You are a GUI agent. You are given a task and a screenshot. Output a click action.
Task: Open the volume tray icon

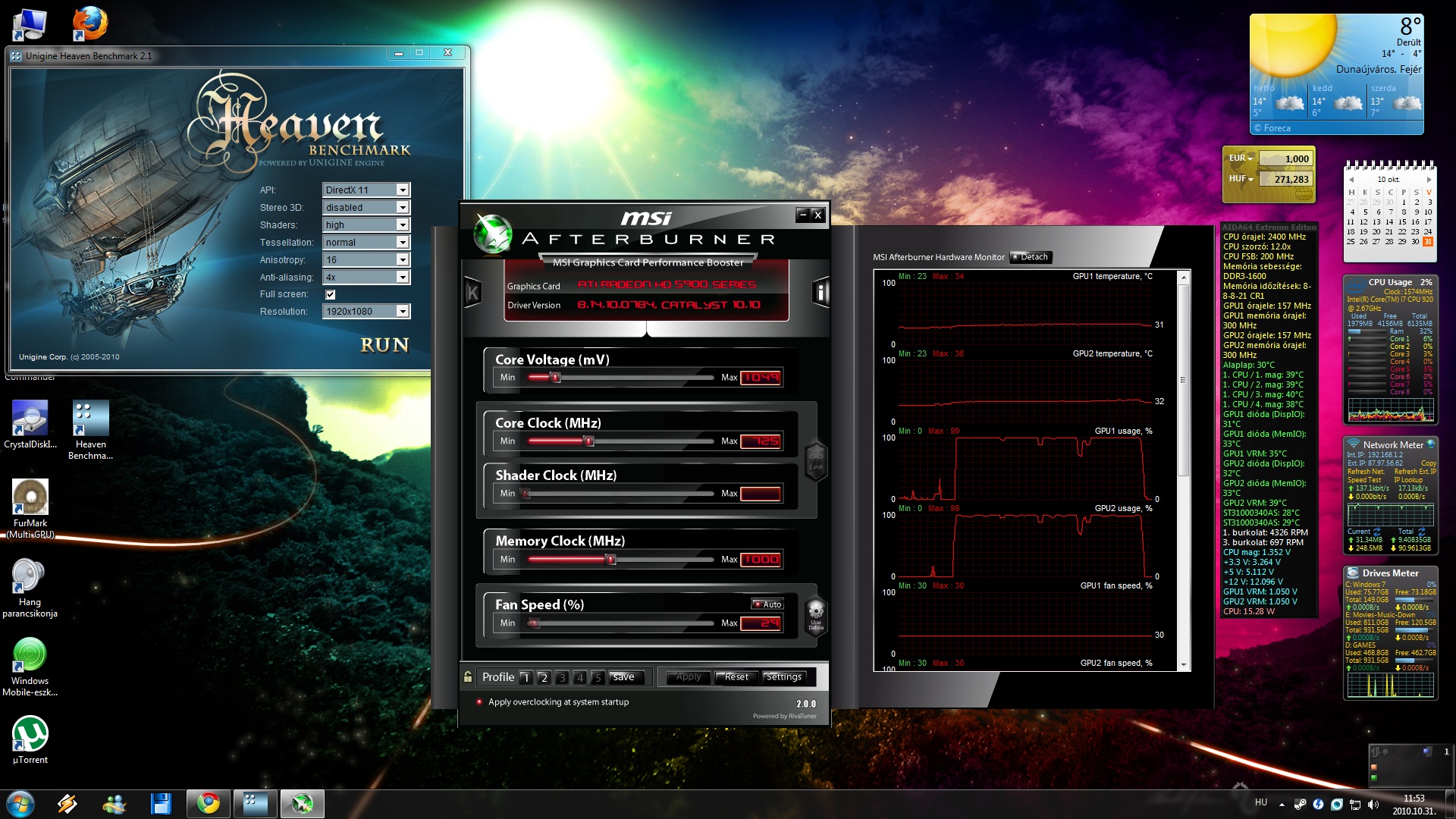point(1373,804)
